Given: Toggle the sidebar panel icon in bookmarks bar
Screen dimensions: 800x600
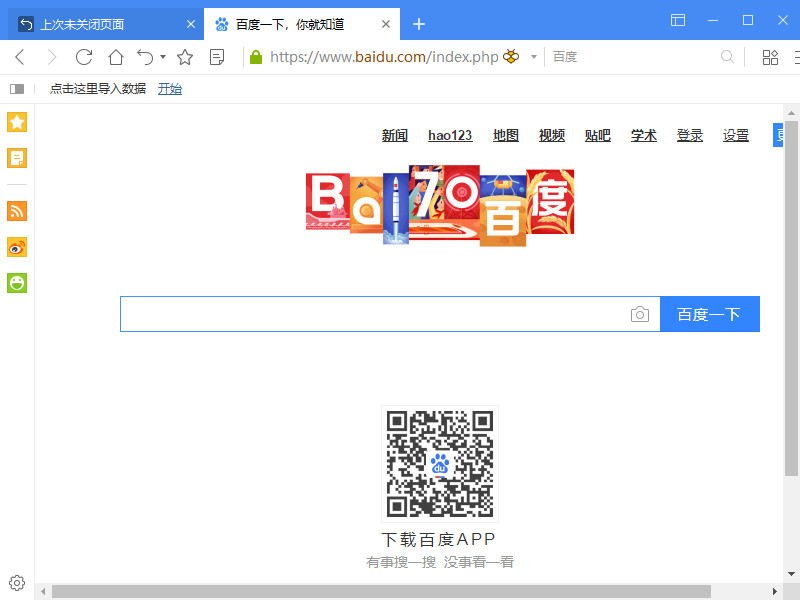Looking at the screenshot, I should pos(17,89).
